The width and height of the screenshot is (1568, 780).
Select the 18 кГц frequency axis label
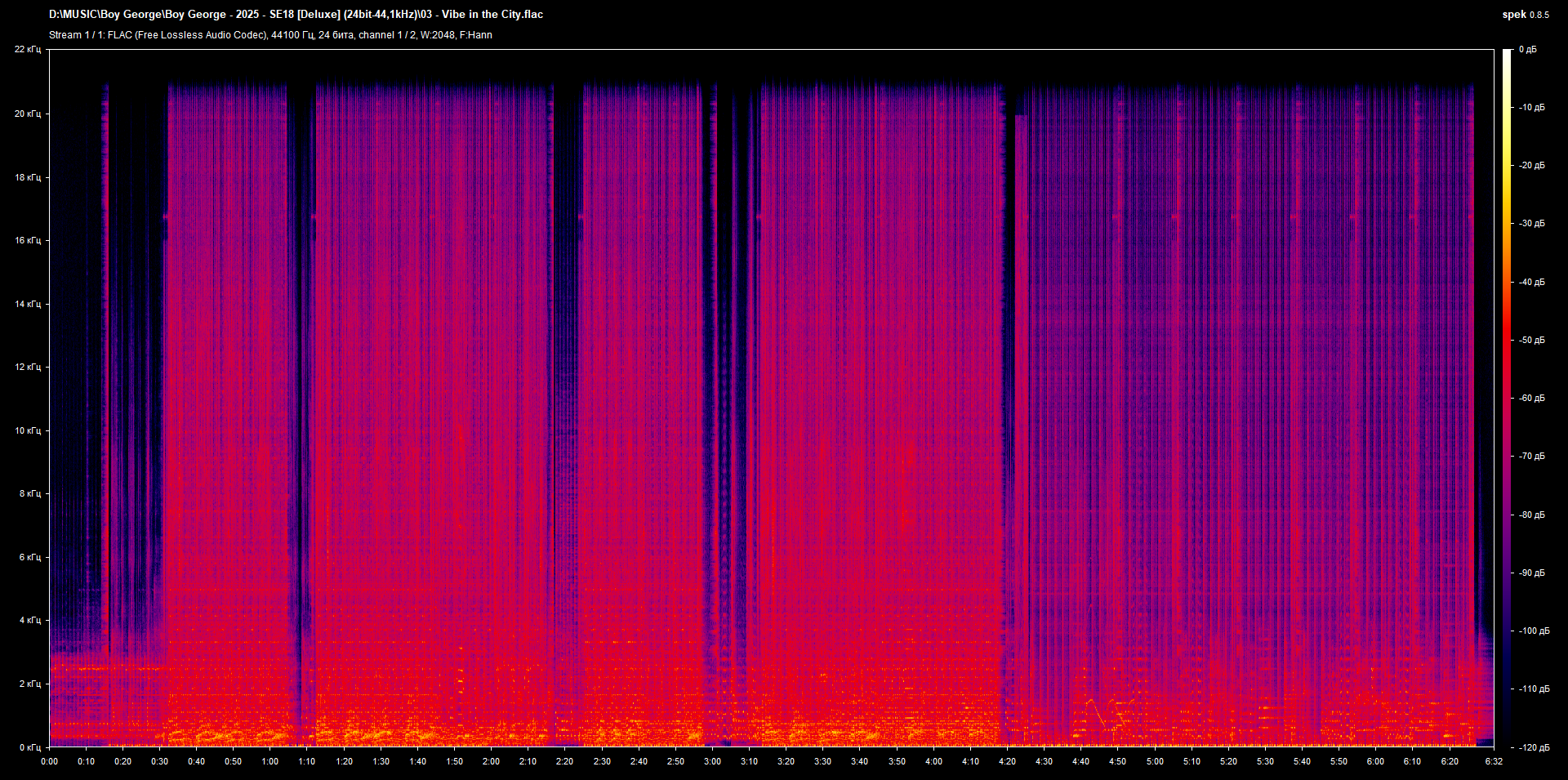28,177
